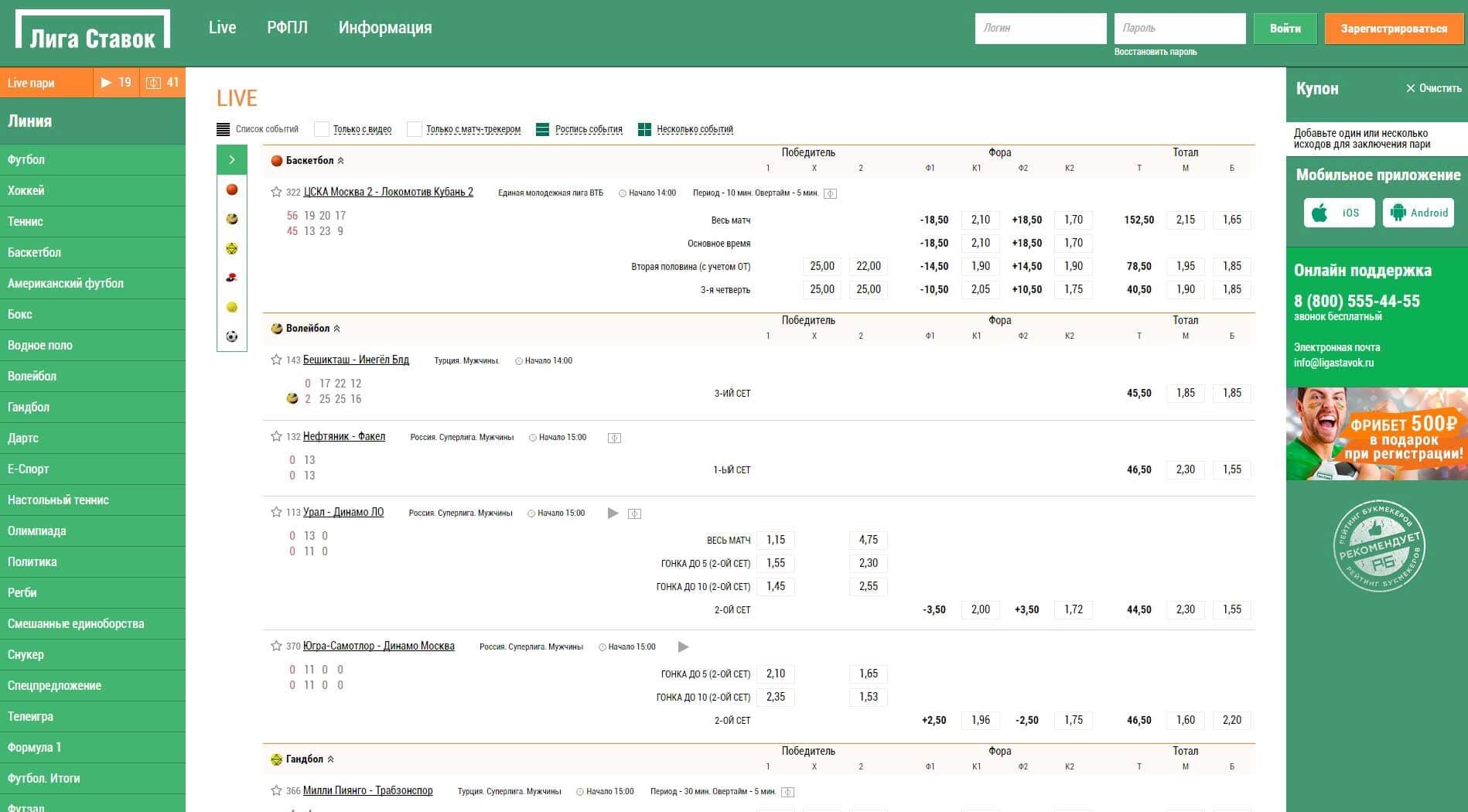1468x812 pixels.
Task: Open match tracker for Нефтяник - Факел
Action: [x=614, y=438]
